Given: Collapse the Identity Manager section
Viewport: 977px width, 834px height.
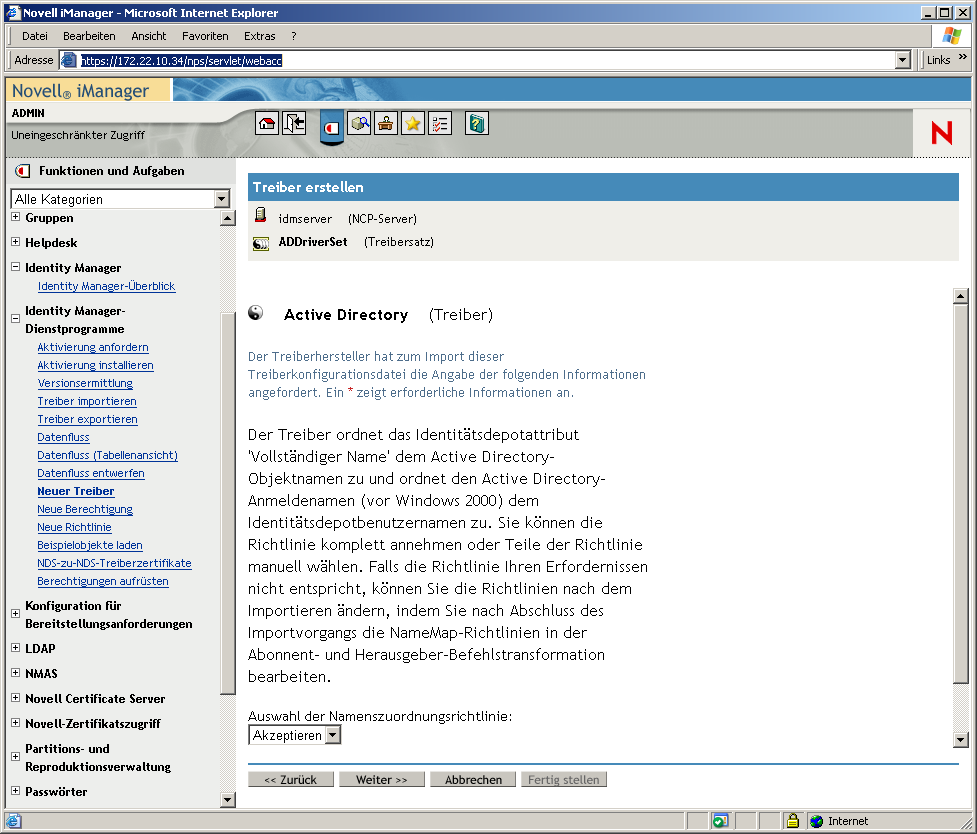Looking at the screenshot, I should pyautogui.click(x=15, y=267).
